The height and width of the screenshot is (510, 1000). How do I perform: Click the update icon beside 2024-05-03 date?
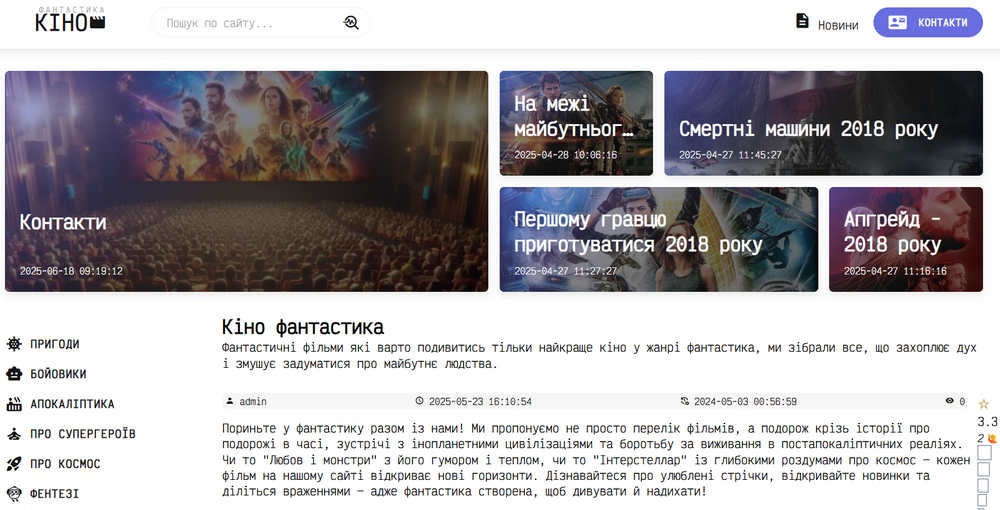pos(684,401)
